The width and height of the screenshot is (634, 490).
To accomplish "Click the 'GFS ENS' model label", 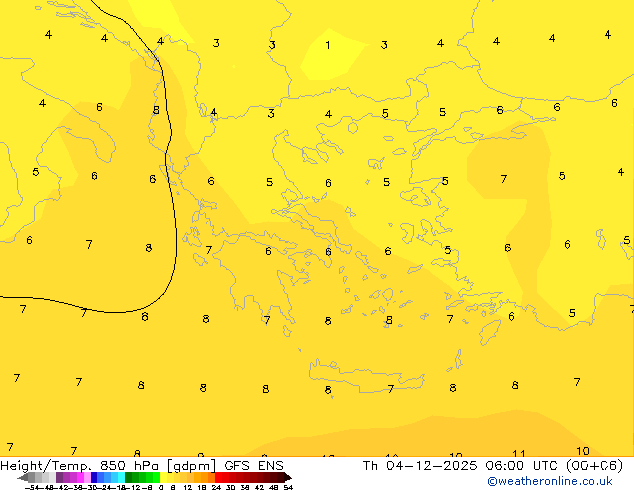I will click(254, 466).
